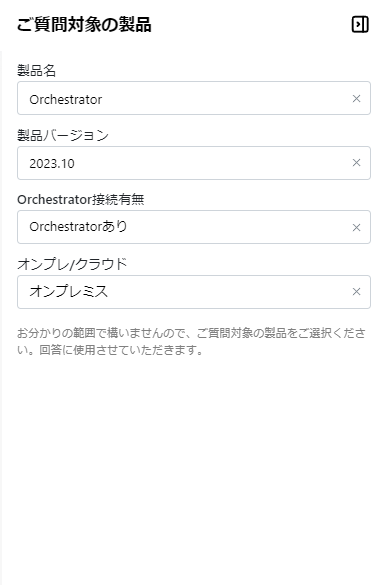Clear the 製品名 Orchestrator selection
The height and width of the screenshot is (585, 372).
pyautogui.click(x=356, y=98)
